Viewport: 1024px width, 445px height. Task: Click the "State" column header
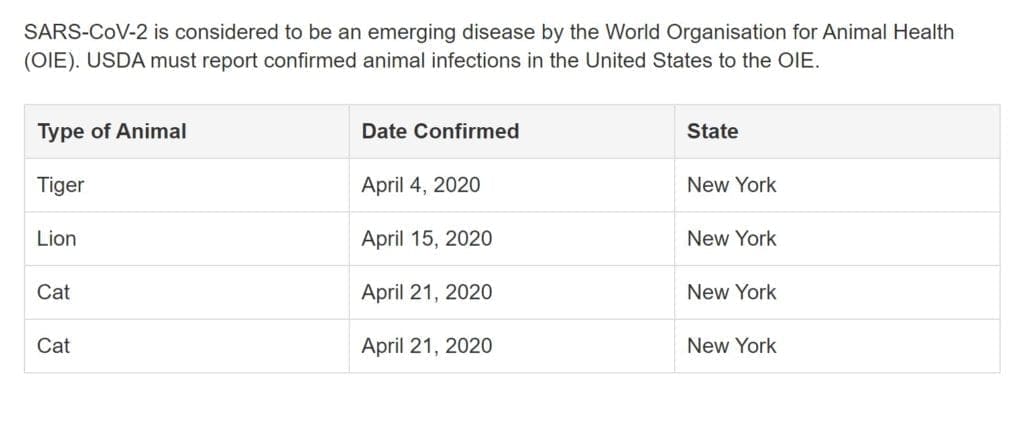click(837, 131)
